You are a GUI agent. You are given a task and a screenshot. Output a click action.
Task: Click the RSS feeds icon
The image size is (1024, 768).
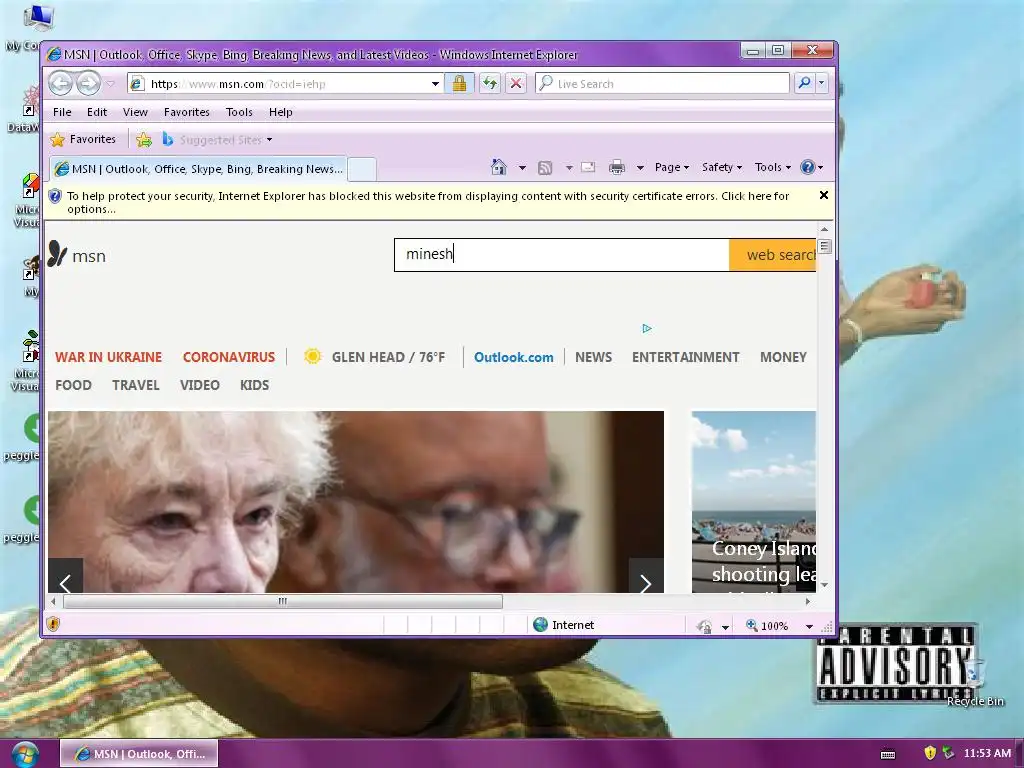pyautogui.click(x=545, y=168)
